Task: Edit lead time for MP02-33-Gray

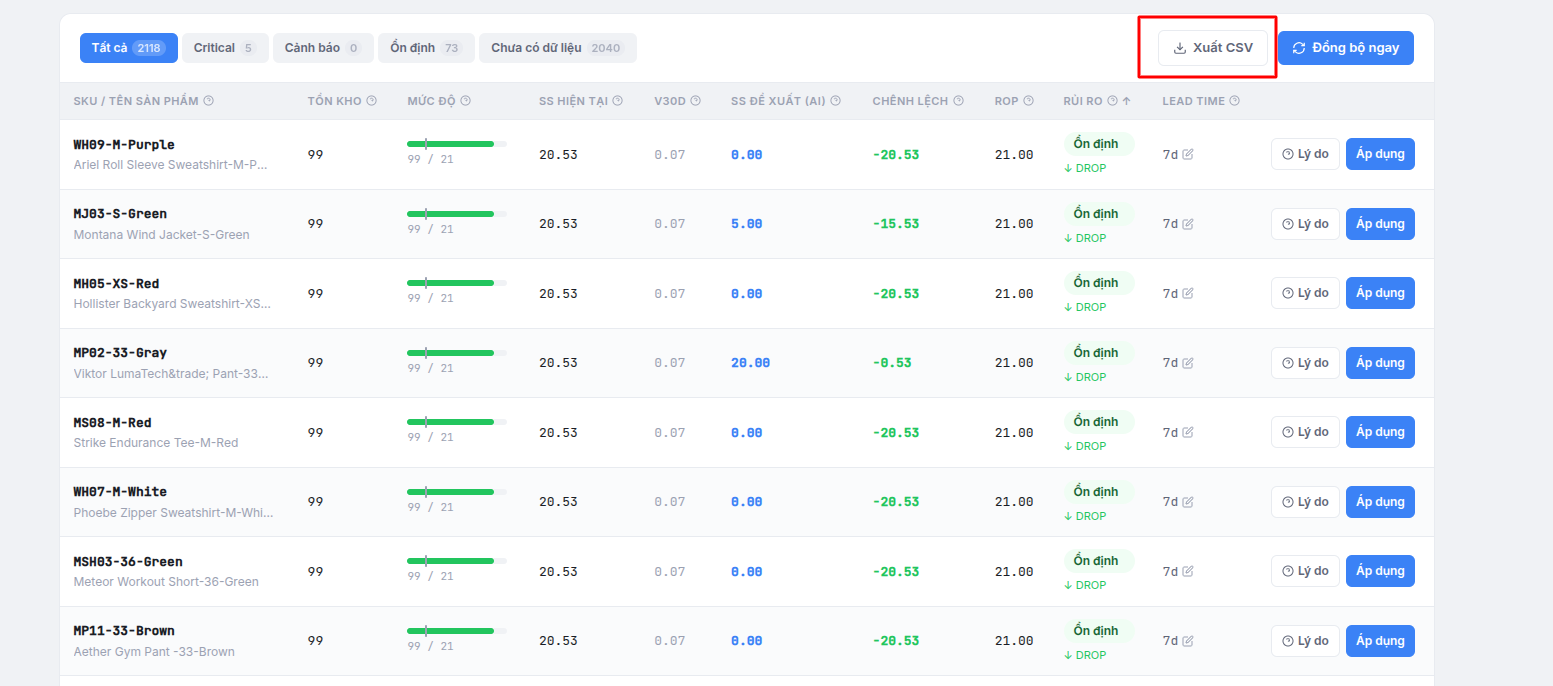Action: pos(1188,363)
